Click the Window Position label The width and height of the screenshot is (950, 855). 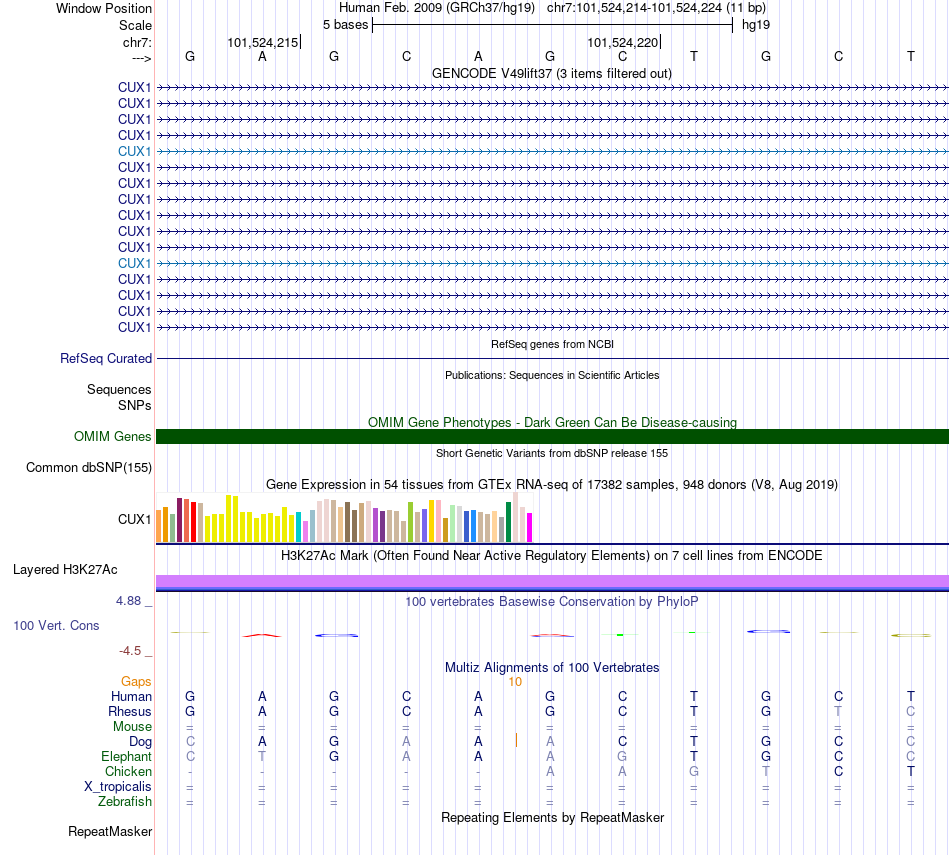pos(104,8)
